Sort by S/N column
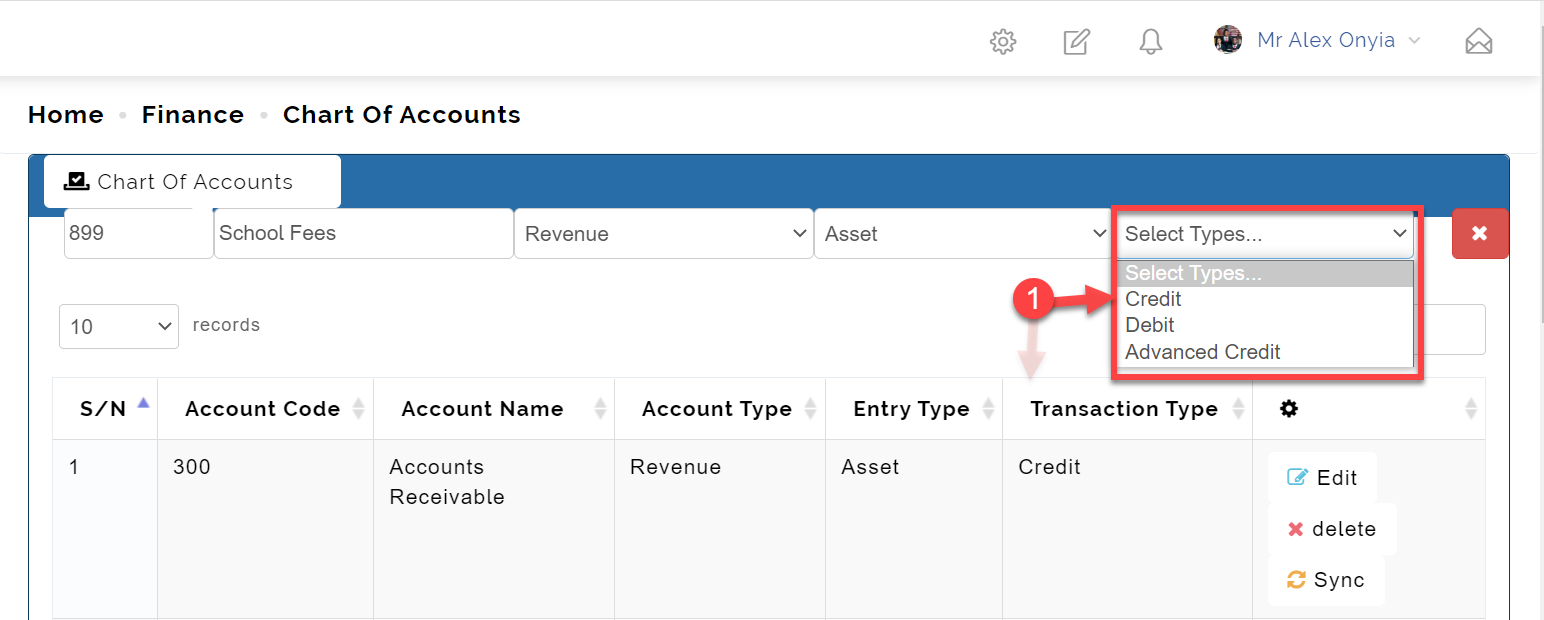1544x620 pixels. [x=105, y=409]
